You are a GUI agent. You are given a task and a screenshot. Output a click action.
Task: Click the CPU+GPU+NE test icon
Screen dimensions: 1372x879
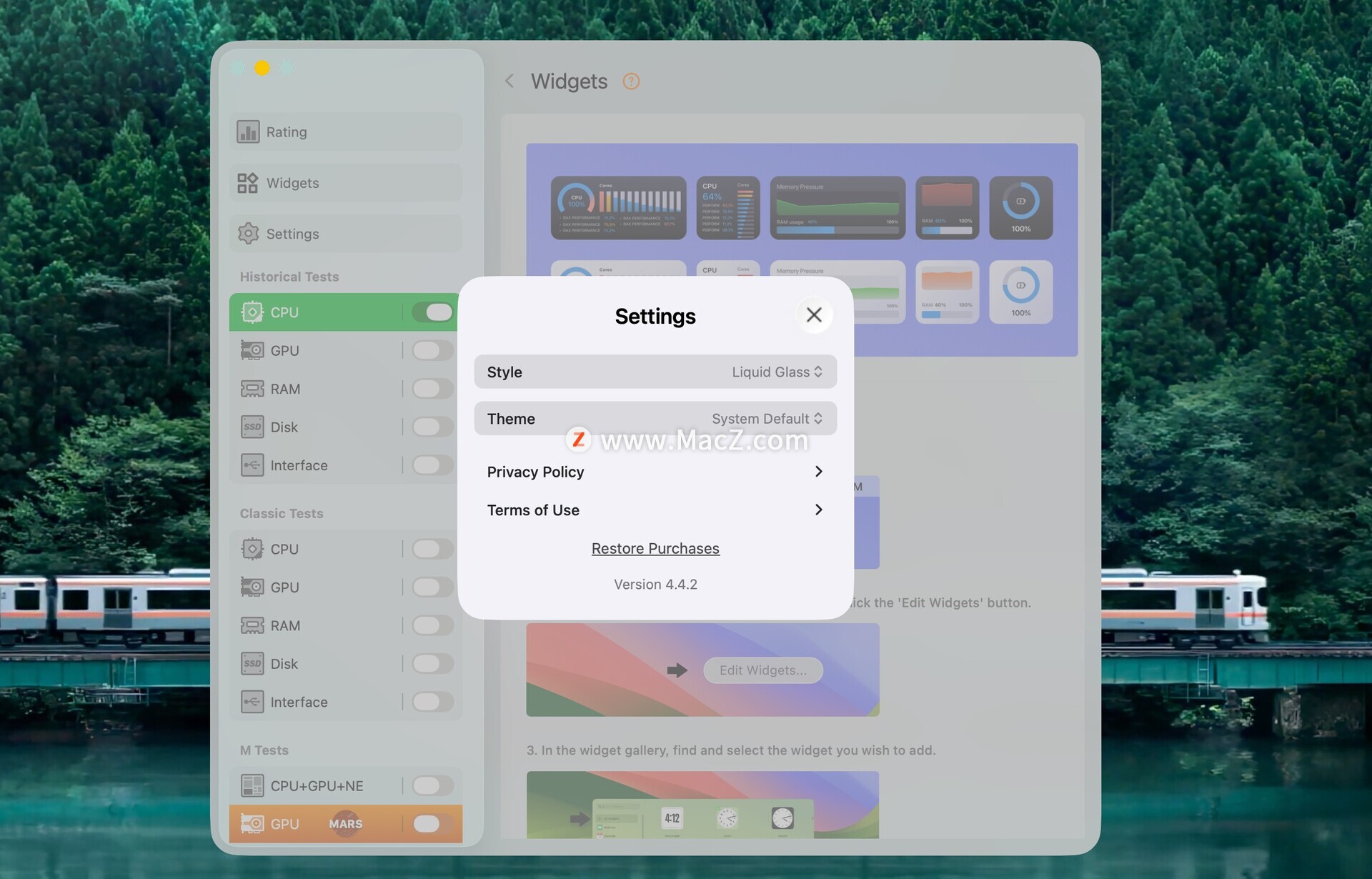[252, 785]
